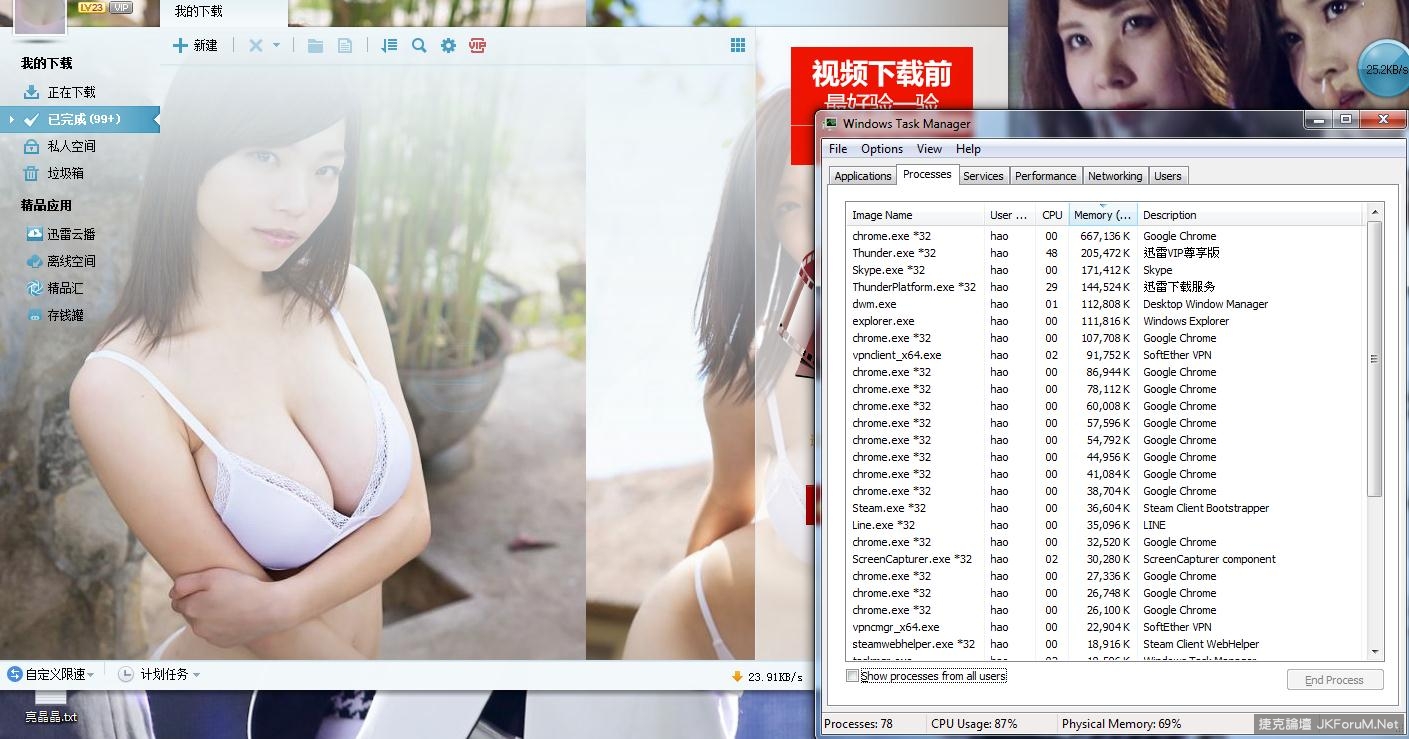Screen dimensions: 1409x739
Task: Toggle Show processes from all users checkbox
Action: coord(853,676)
